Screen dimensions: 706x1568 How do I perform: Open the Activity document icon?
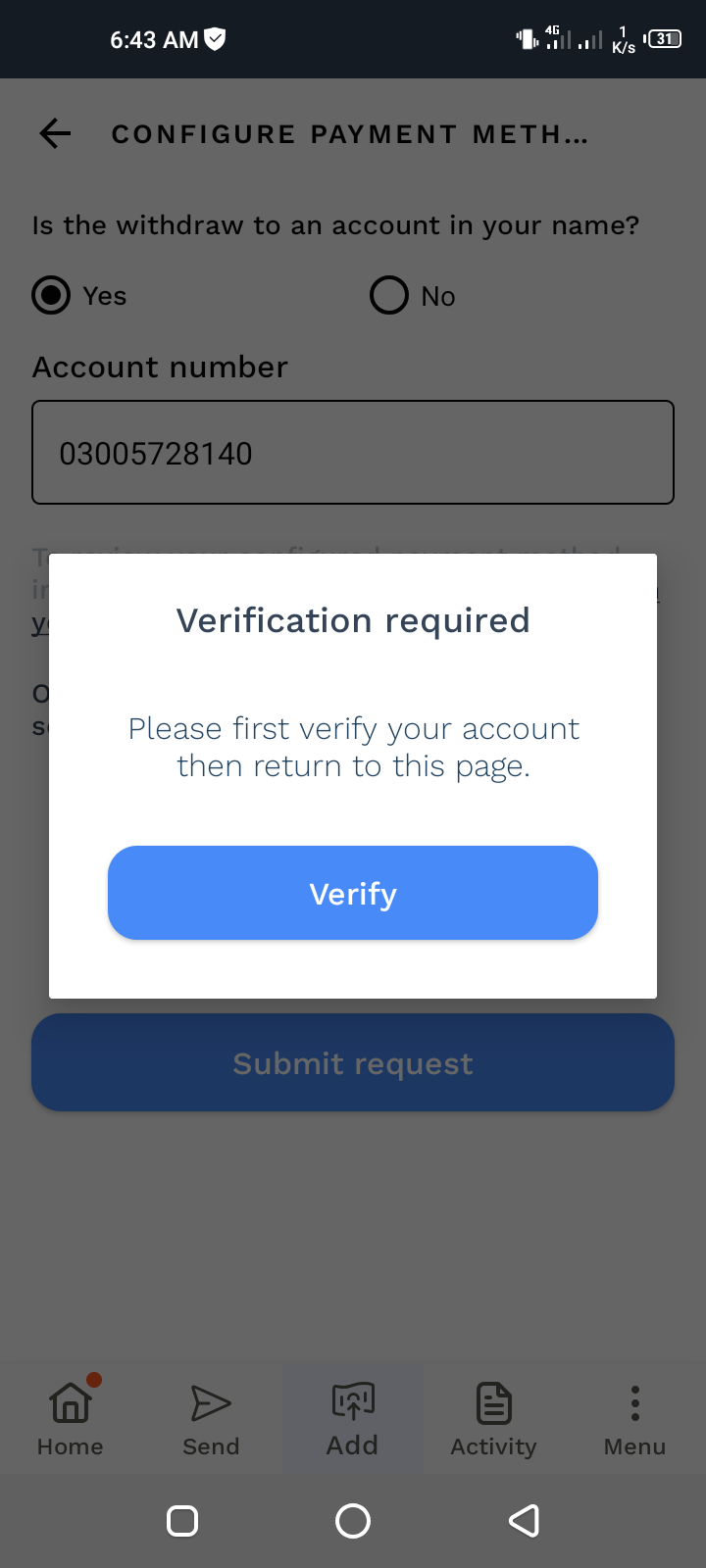(493, 1402)
